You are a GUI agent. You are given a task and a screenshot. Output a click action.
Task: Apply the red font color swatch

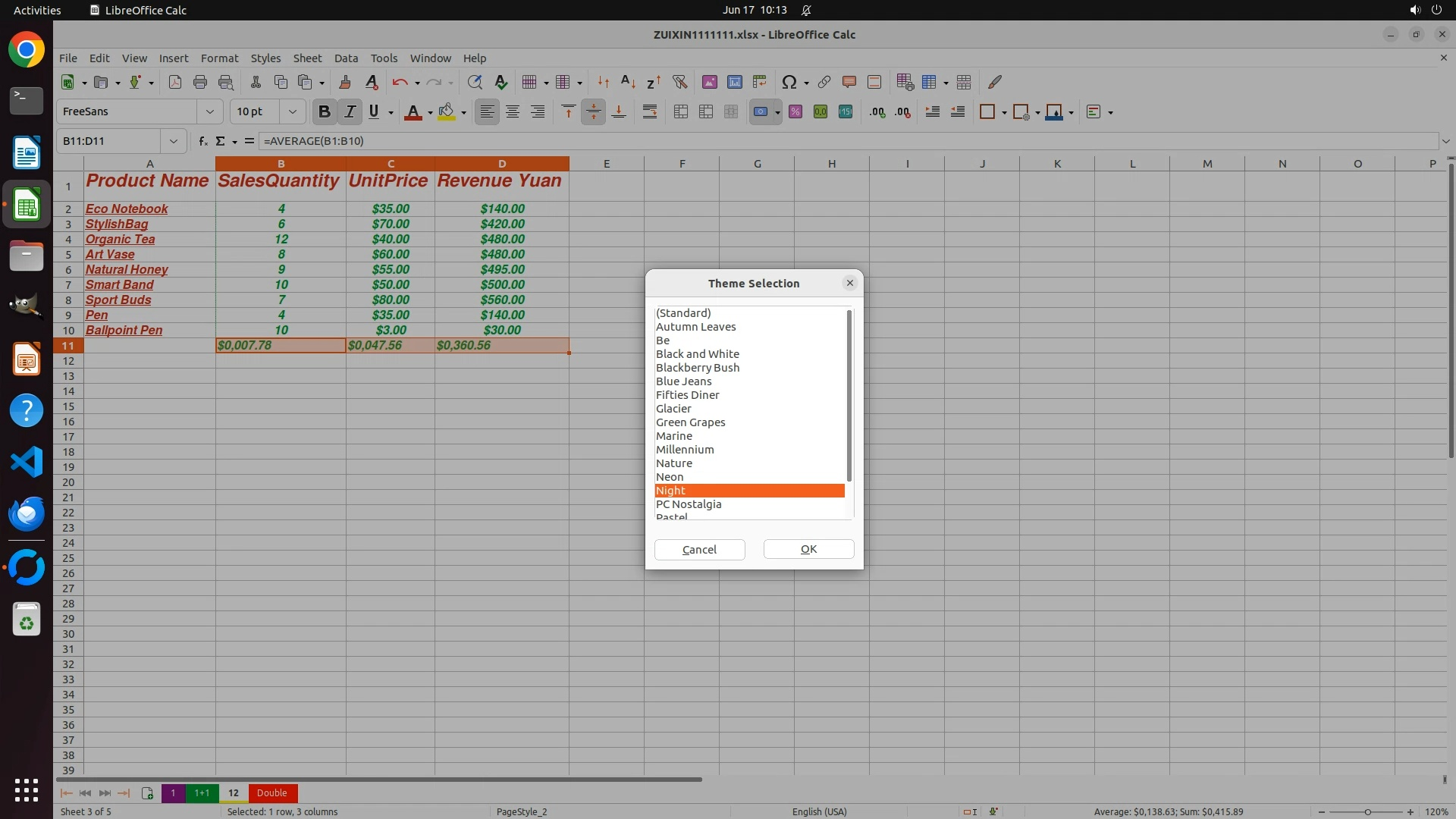pyautogui.click(x=413, y=112)
